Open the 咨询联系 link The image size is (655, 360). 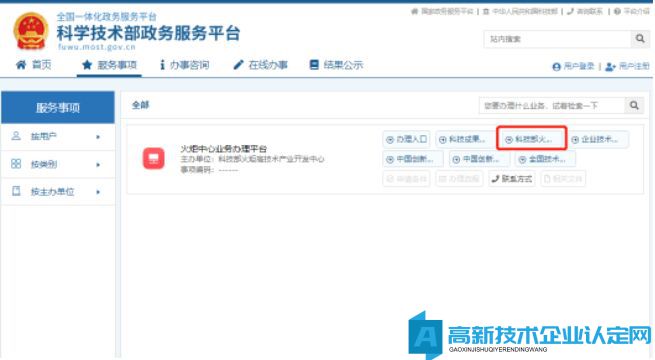tap(585, 11)
